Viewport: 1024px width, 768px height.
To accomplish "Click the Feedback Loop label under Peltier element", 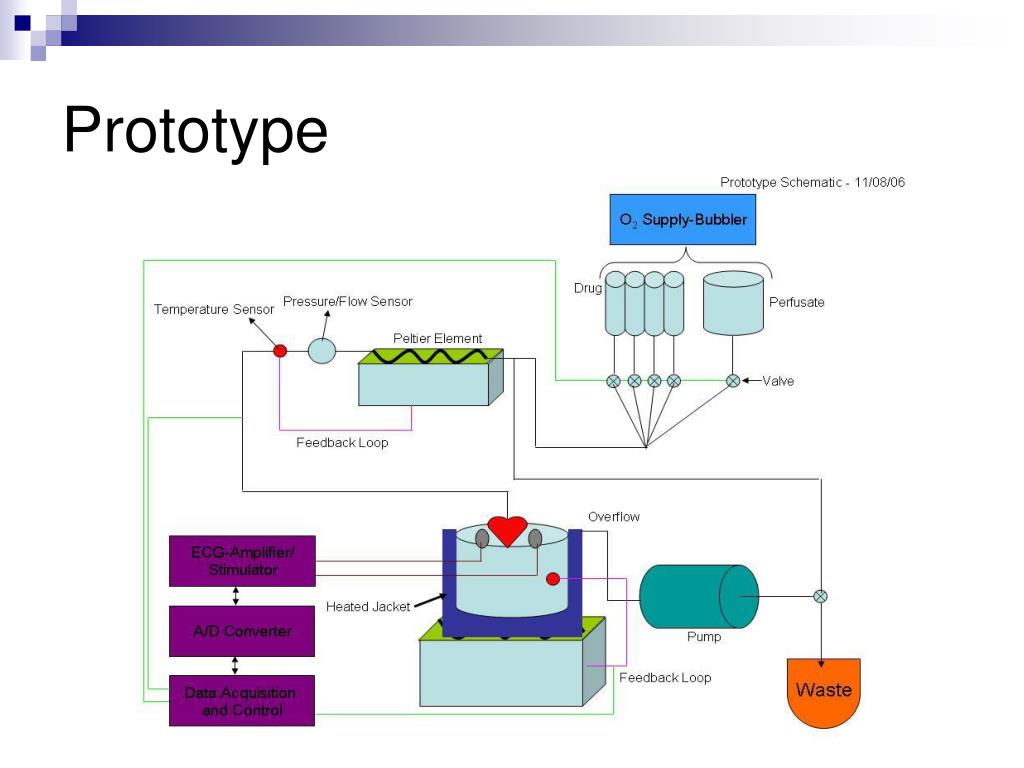I will coord(342,443).
